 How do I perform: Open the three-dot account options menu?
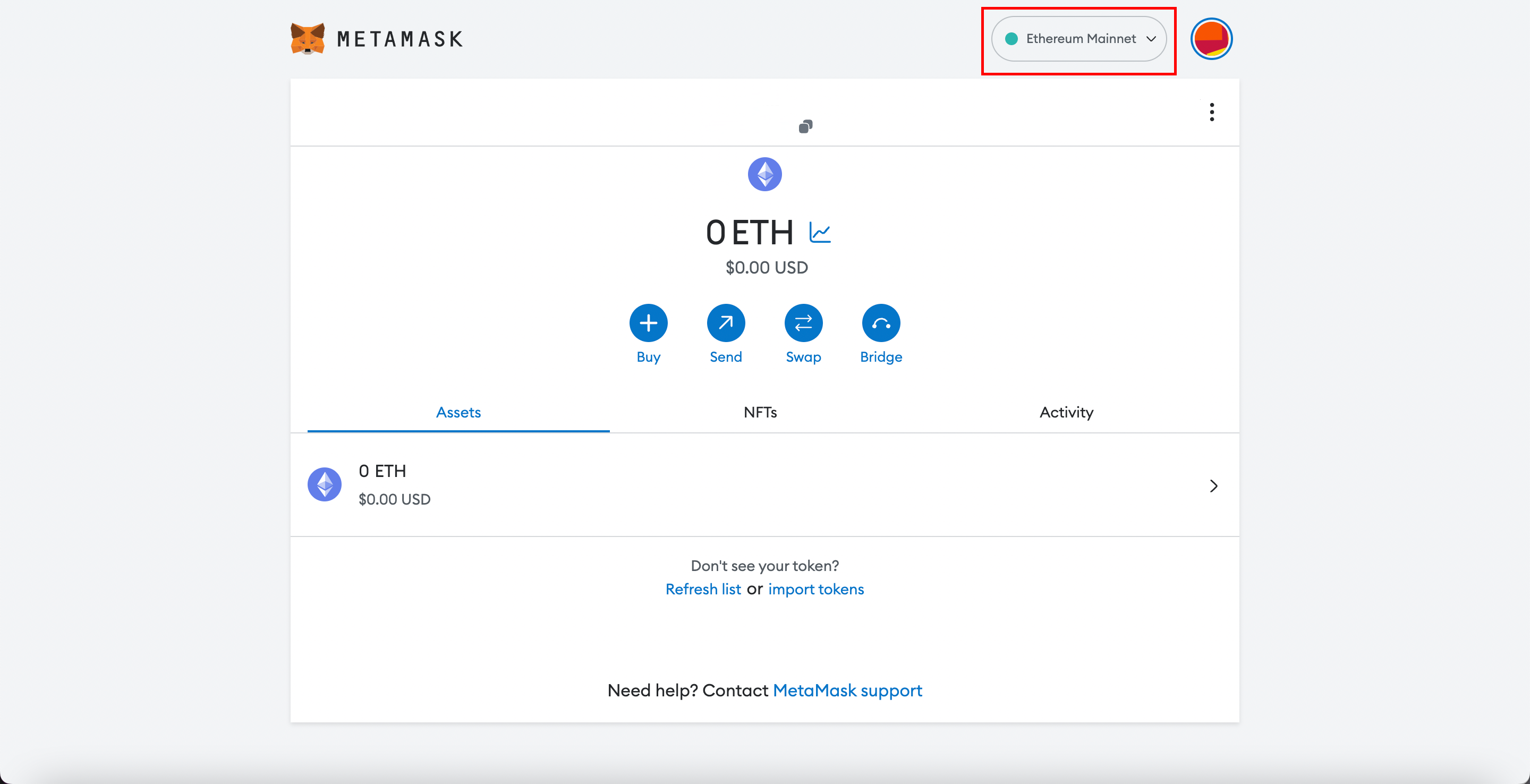(x=1212, y=112)
